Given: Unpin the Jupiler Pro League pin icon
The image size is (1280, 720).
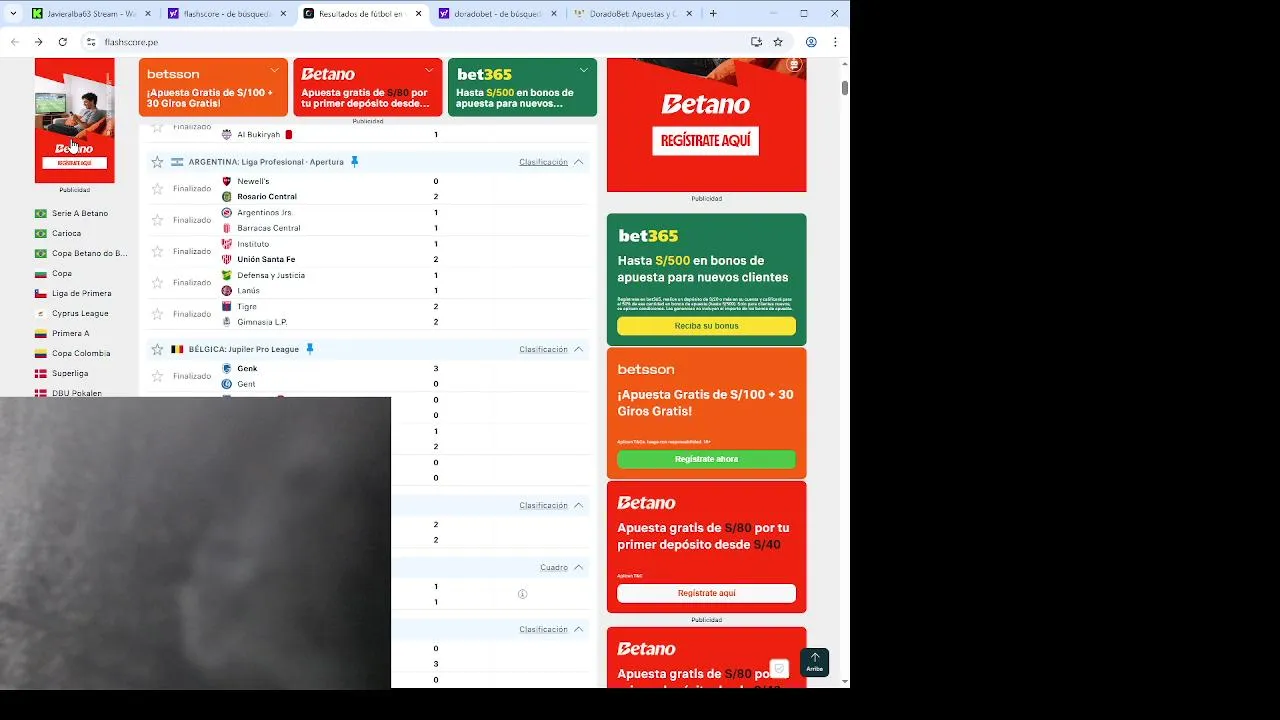Looking at the screenshot, I should [x=309, y=349].
